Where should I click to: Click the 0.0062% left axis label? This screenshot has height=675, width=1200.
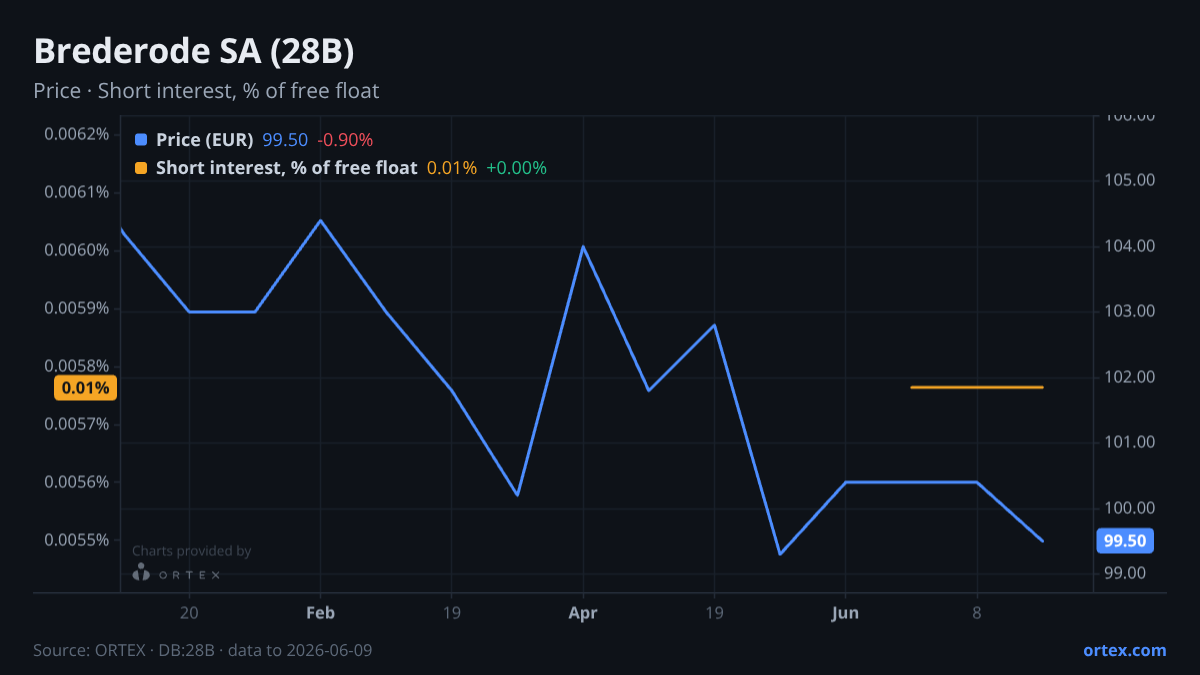click(x=76, y=134)
